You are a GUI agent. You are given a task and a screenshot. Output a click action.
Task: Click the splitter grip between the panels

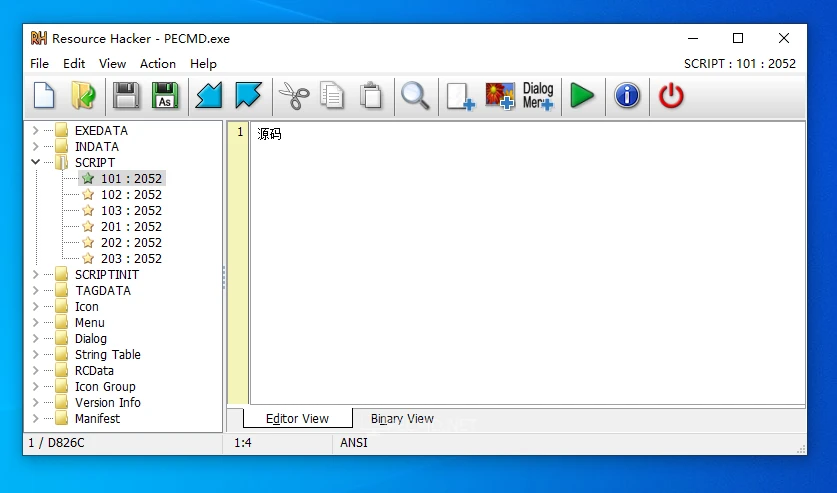224,277
